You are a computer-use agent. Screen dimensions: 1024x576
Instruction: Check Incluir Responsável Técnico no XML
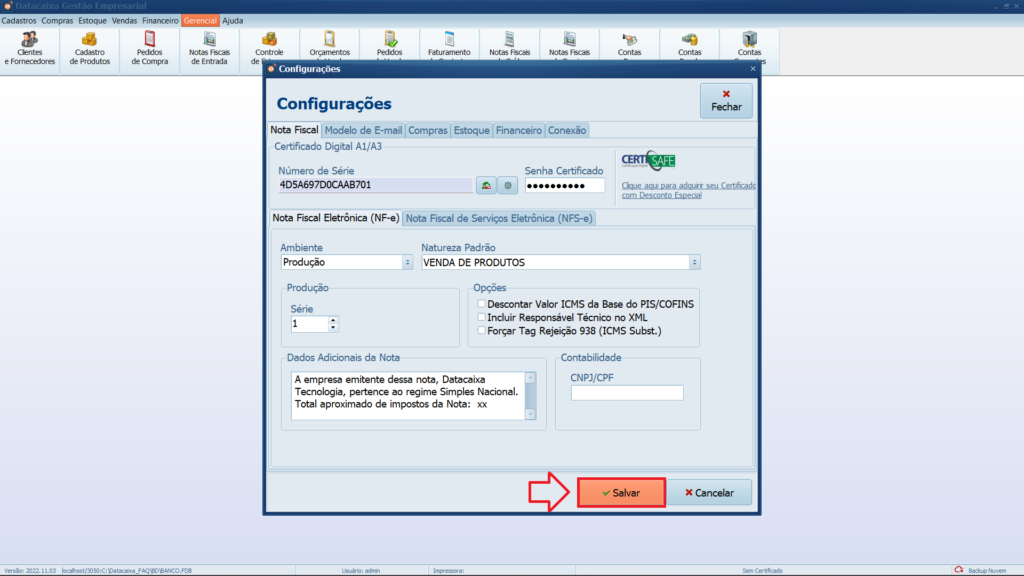click(482, 317)
